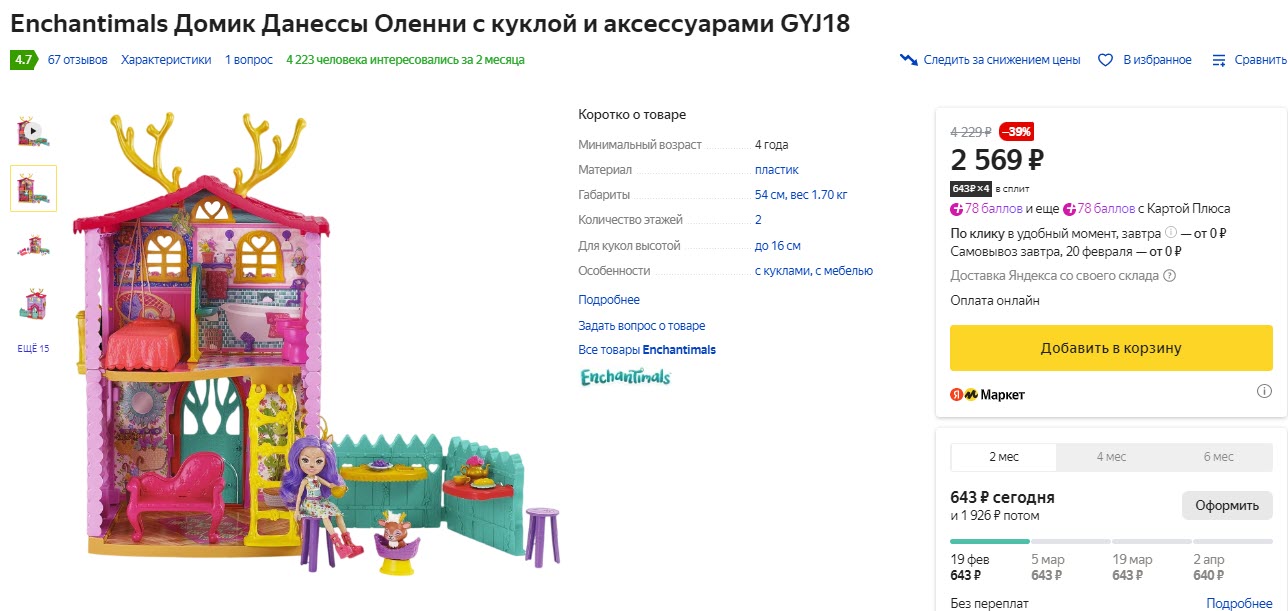The image size is (1288, 611).
Task: Click the Plus points flame icon
Action: tap(956, 209)
